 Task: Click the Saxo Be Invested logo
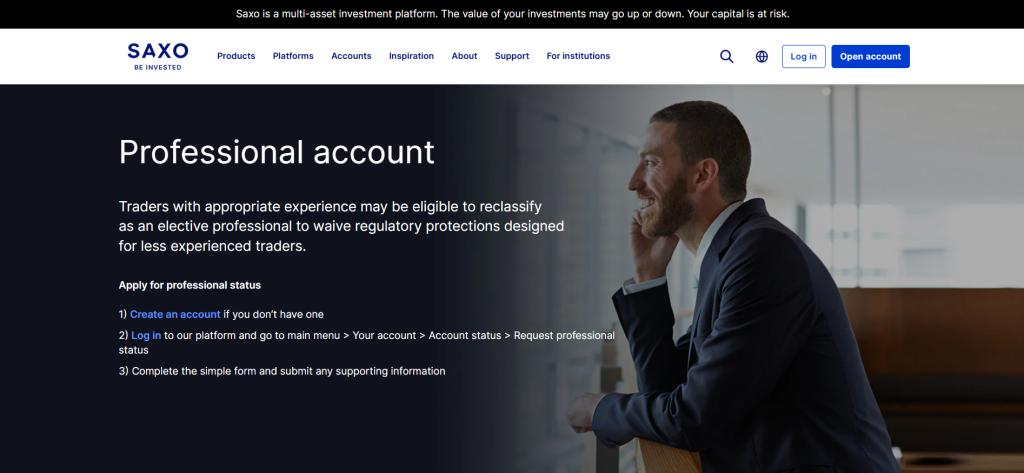point(157,56)
